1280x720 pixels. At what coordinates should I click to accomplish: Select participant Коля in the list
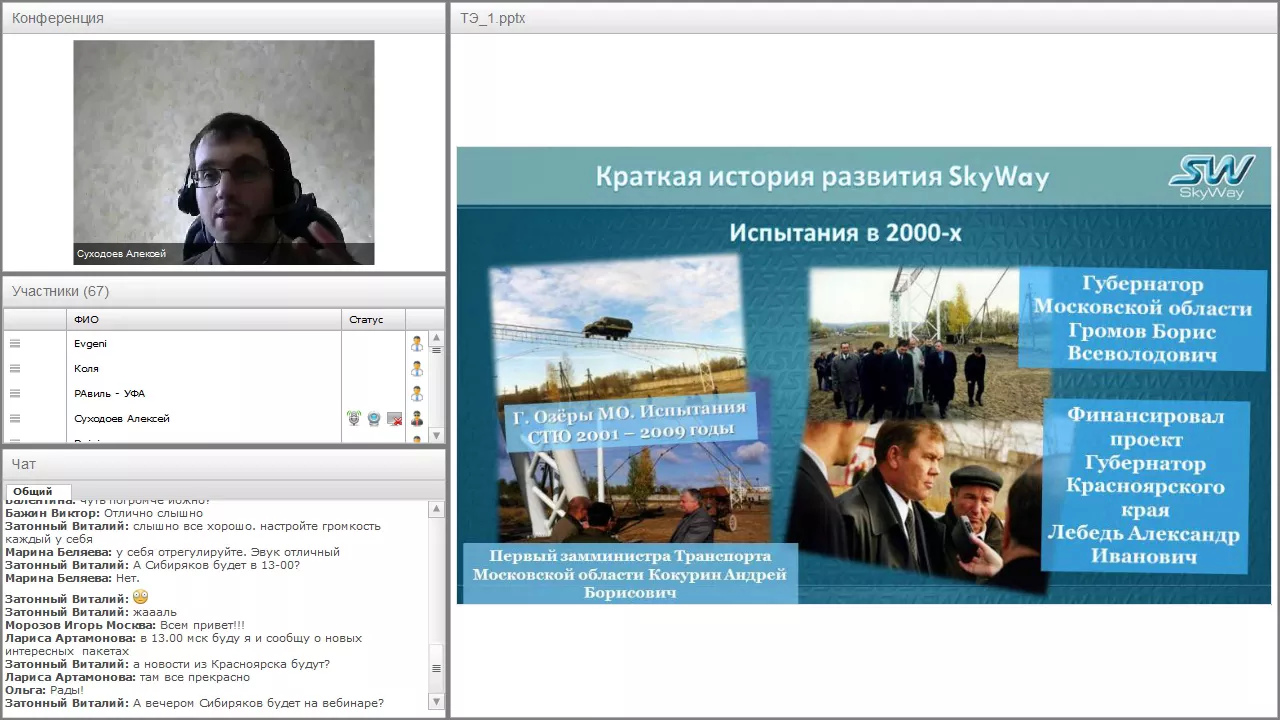point(205,368)
